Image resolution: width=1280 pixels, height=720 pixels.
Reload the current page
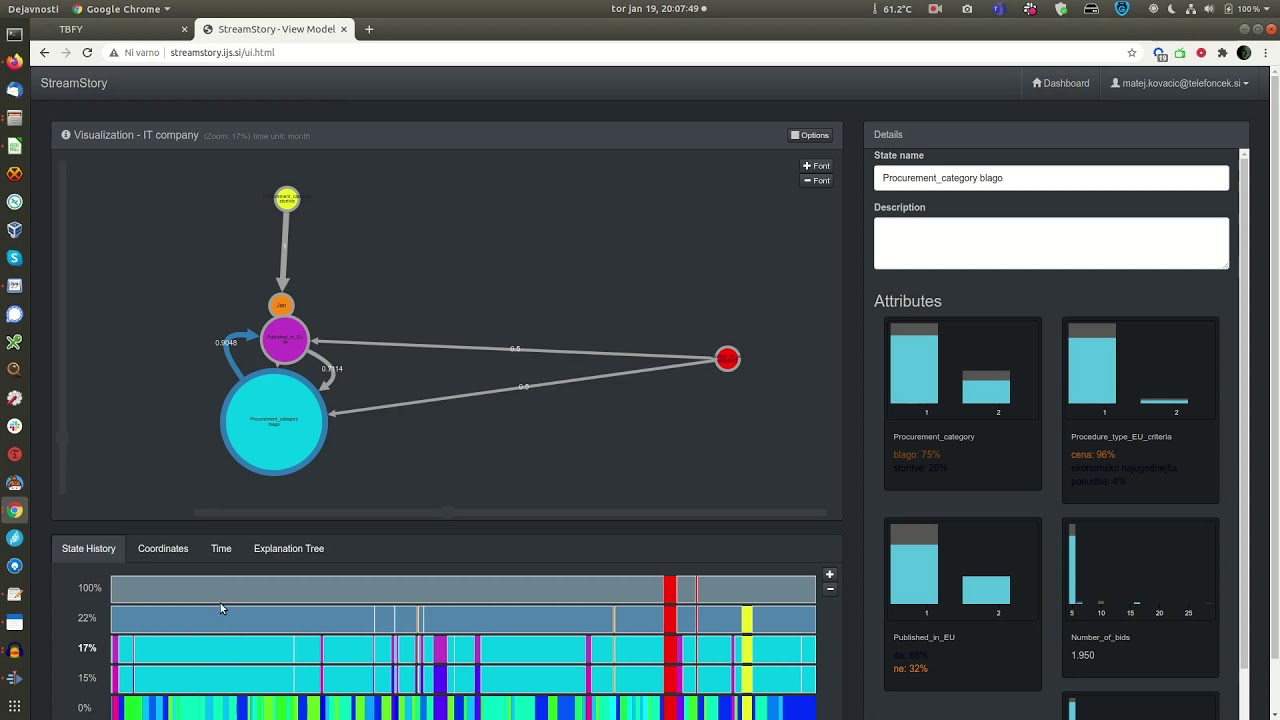pos(87,52)
